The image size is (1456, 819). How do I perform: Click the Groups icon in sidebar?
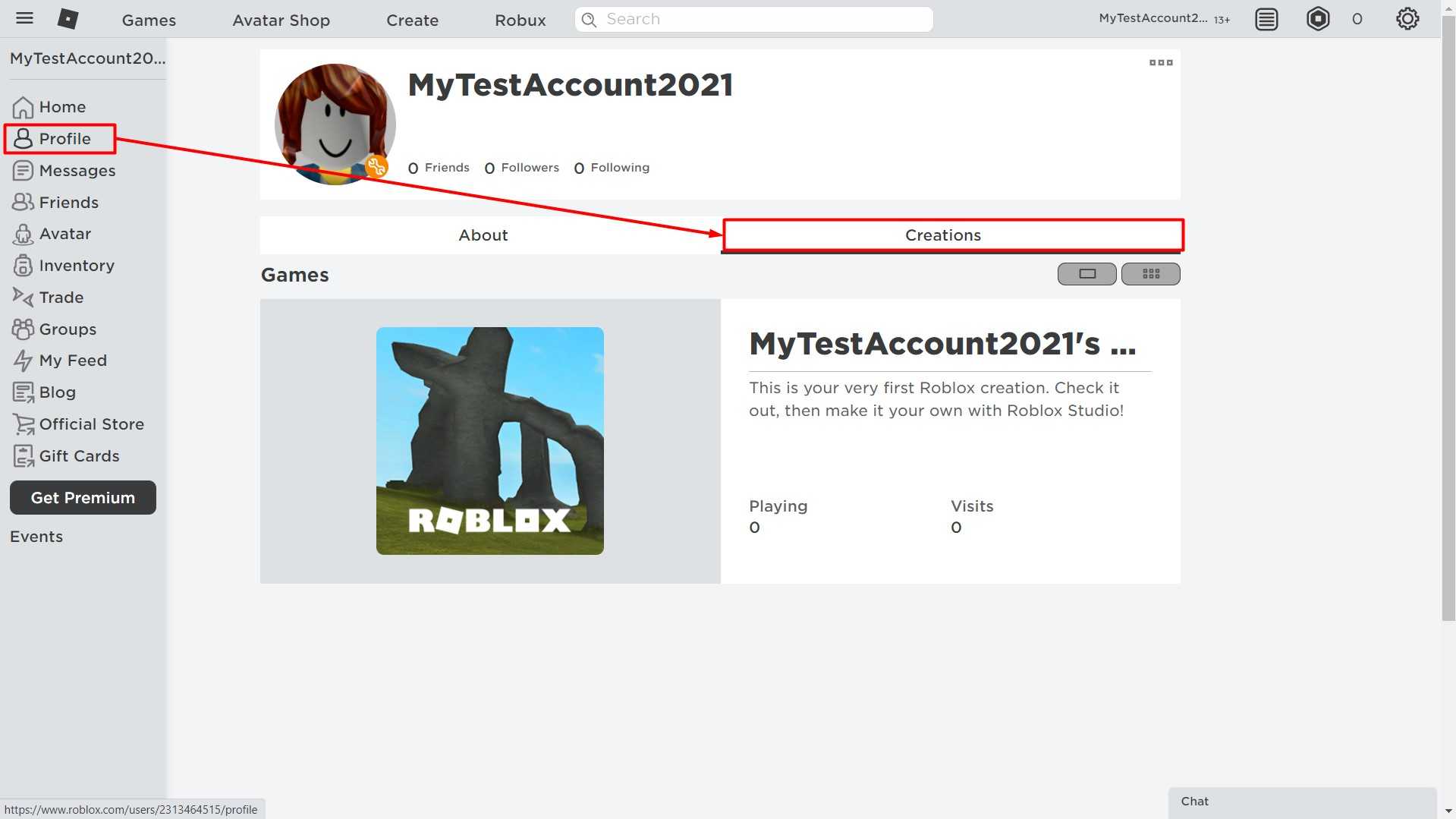click(23, 329)
